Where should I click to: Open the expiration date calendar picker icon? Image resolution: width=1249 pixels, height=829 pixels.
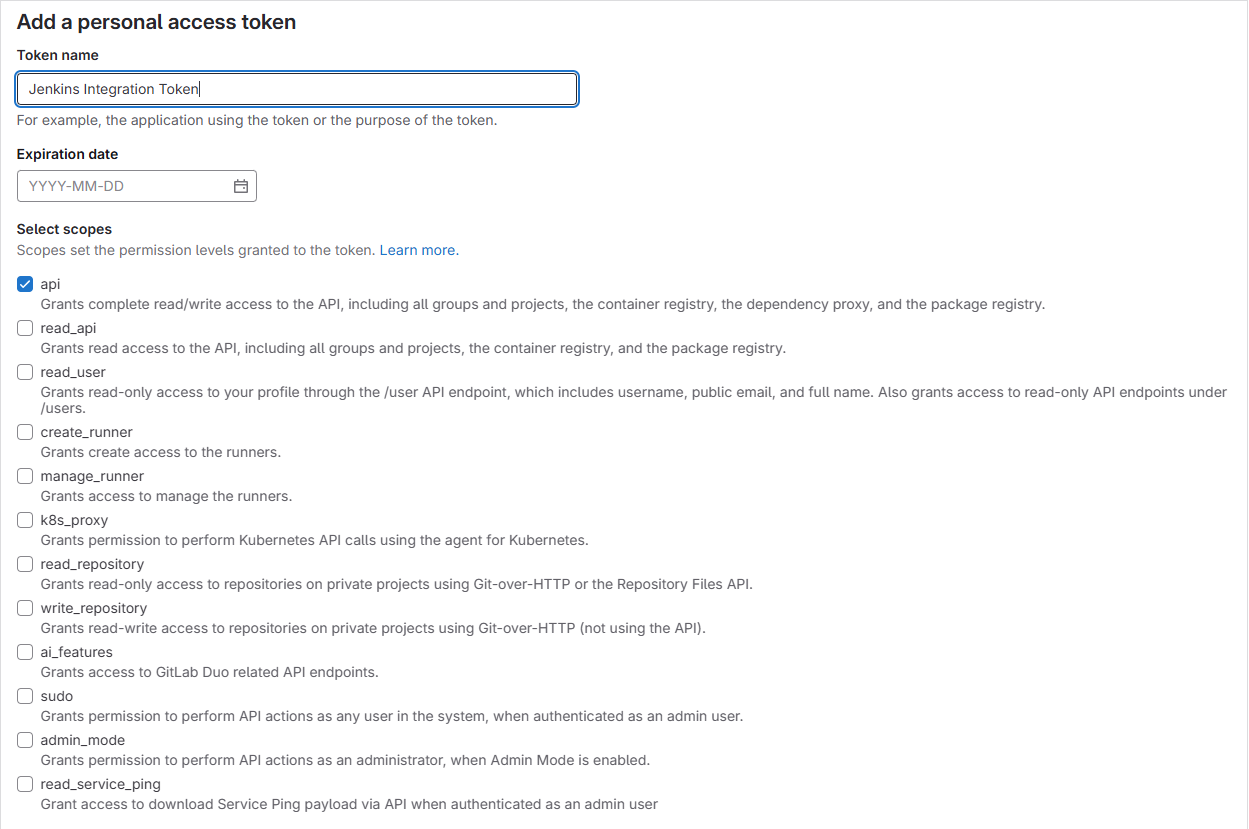coord(241,186)
